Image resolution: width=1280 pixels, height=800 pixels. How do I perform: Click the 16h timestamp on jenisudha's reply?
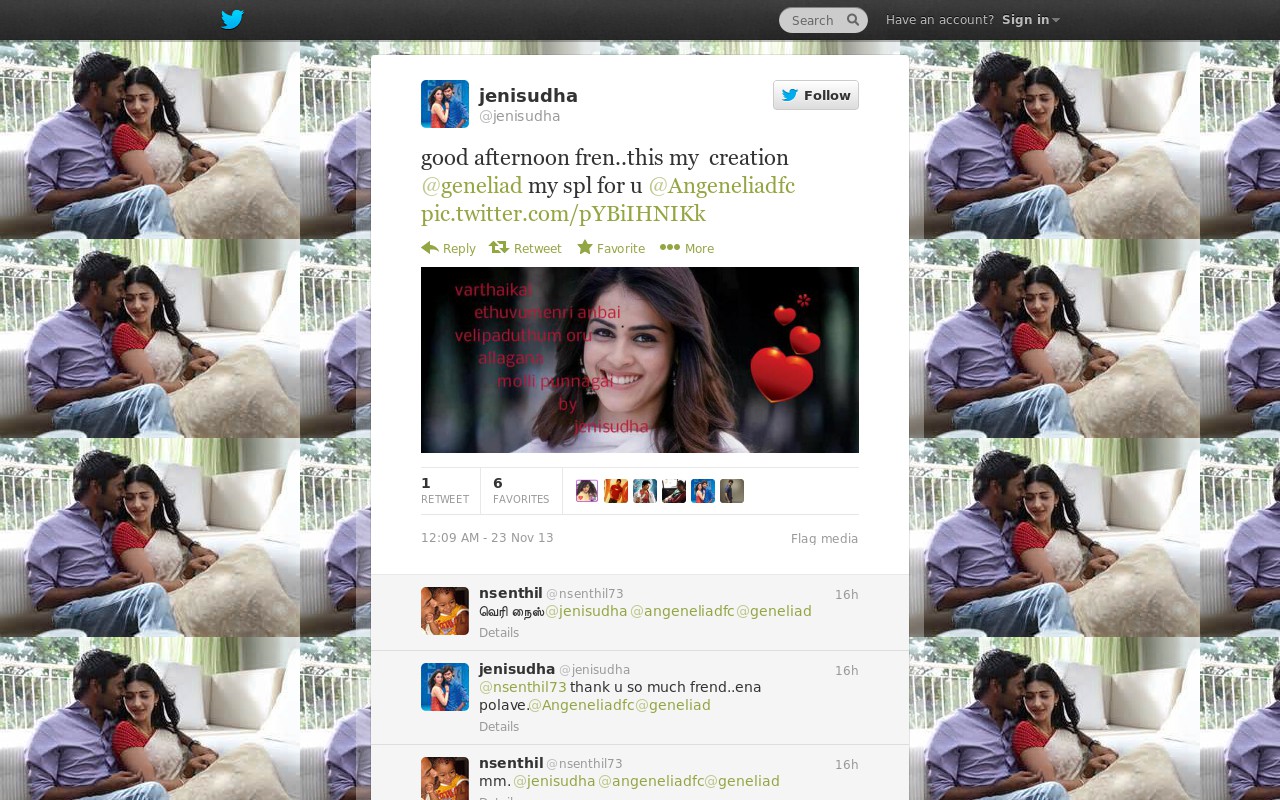(847, 671)
